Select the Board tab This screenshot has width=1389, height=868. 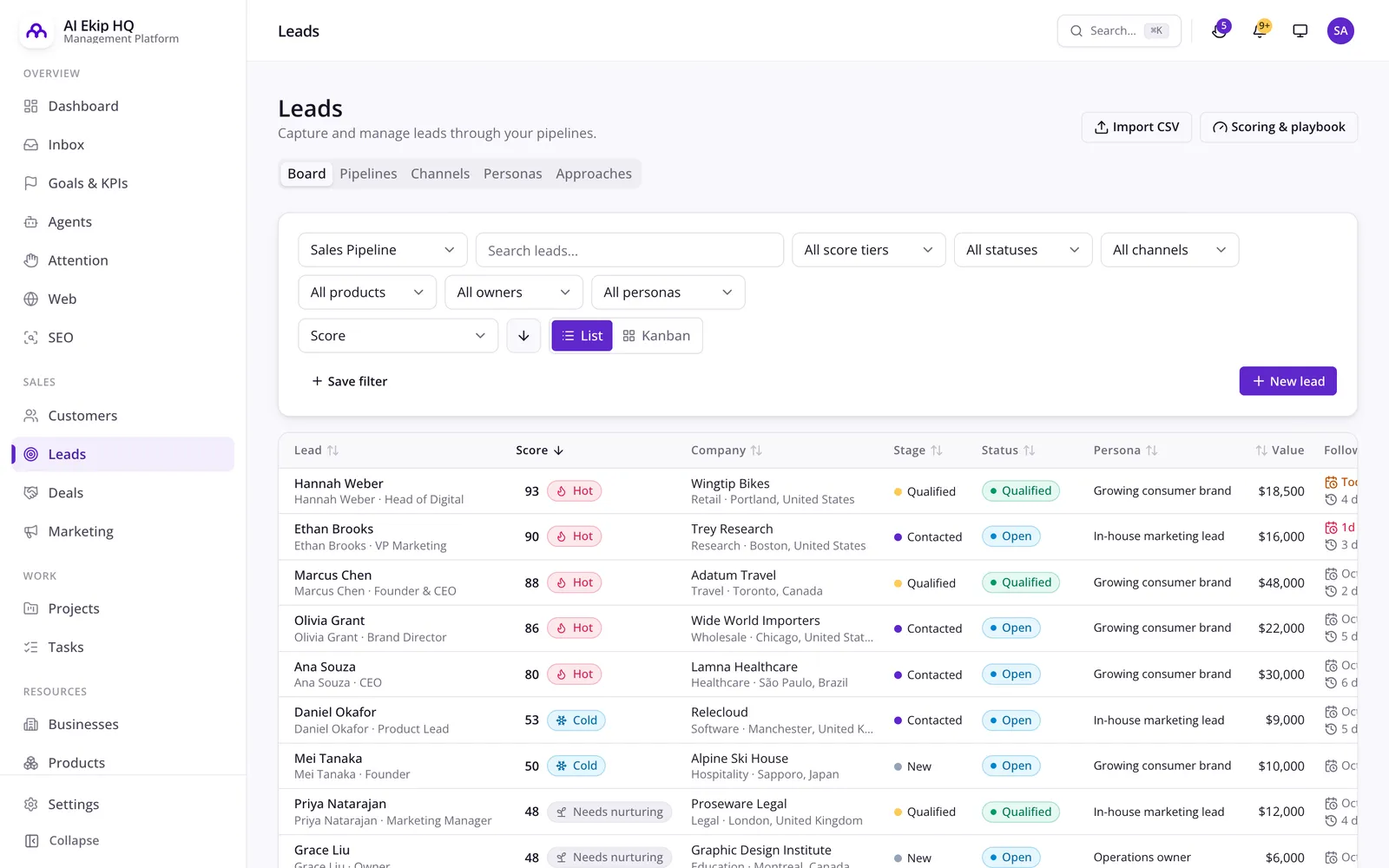pyautogui.click(x=306, y=174)
